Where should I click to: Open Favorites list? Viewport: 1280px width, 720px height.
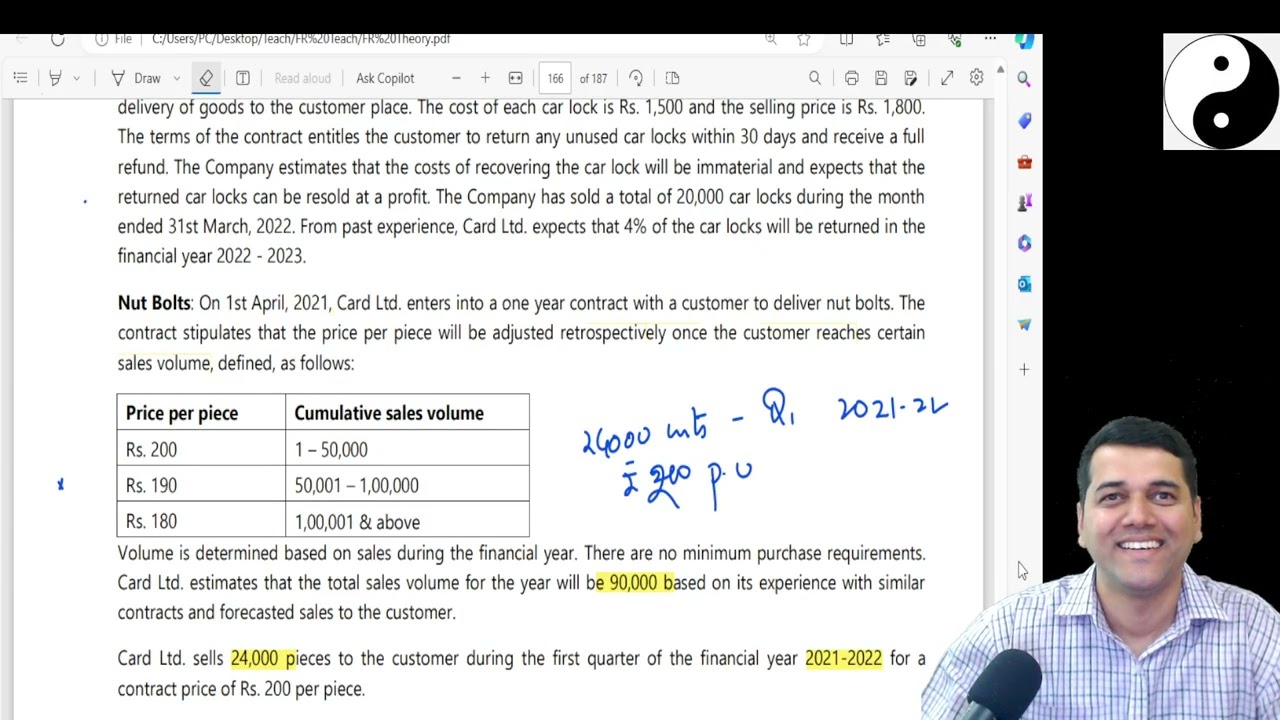click(x=883, y=39)
